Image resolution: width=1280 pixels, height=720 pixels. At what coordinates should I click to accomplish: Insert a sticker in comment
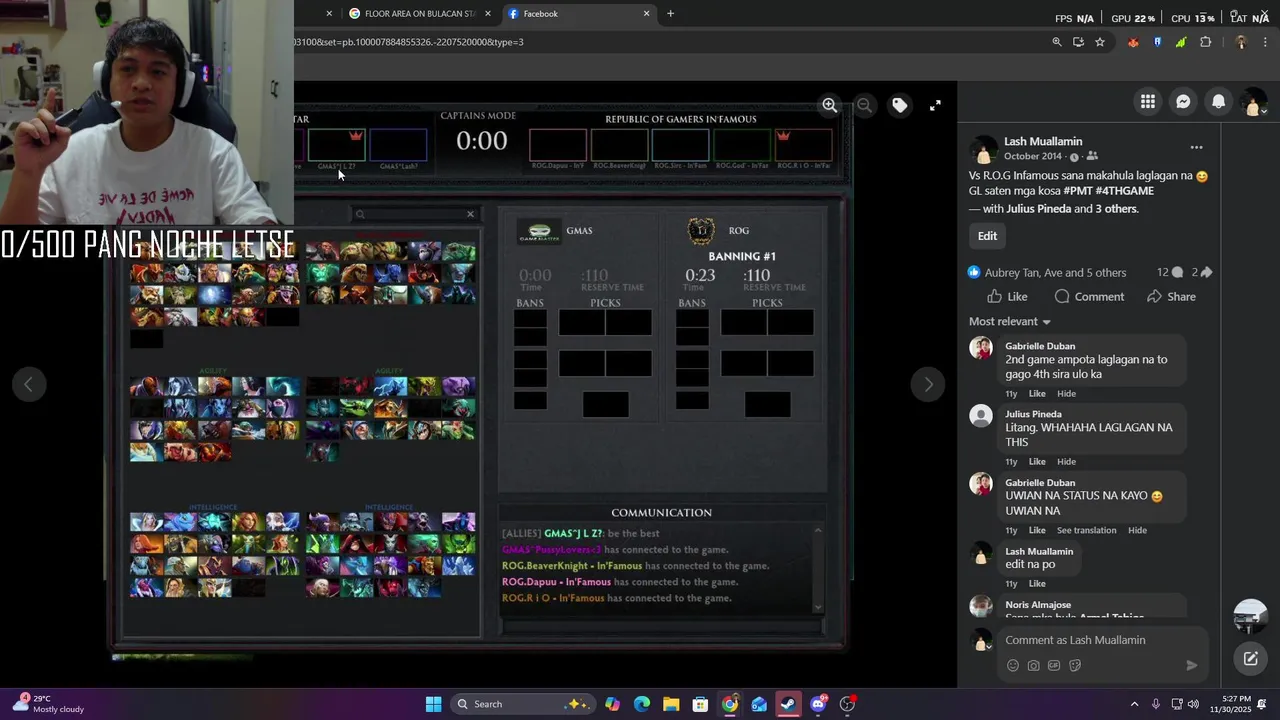click(1075, 666)
